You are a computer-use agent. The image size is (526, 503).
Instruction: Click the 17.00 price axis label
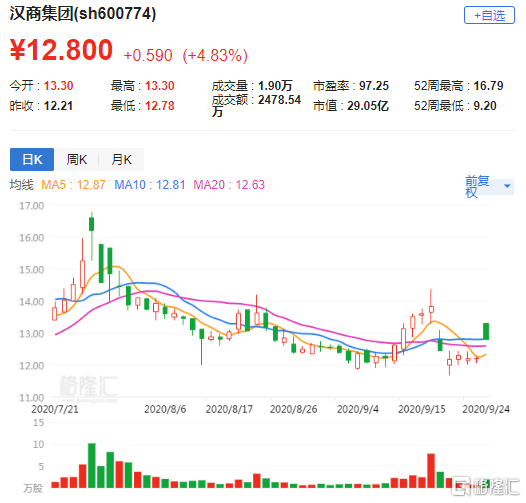click(x=32, y=206)
